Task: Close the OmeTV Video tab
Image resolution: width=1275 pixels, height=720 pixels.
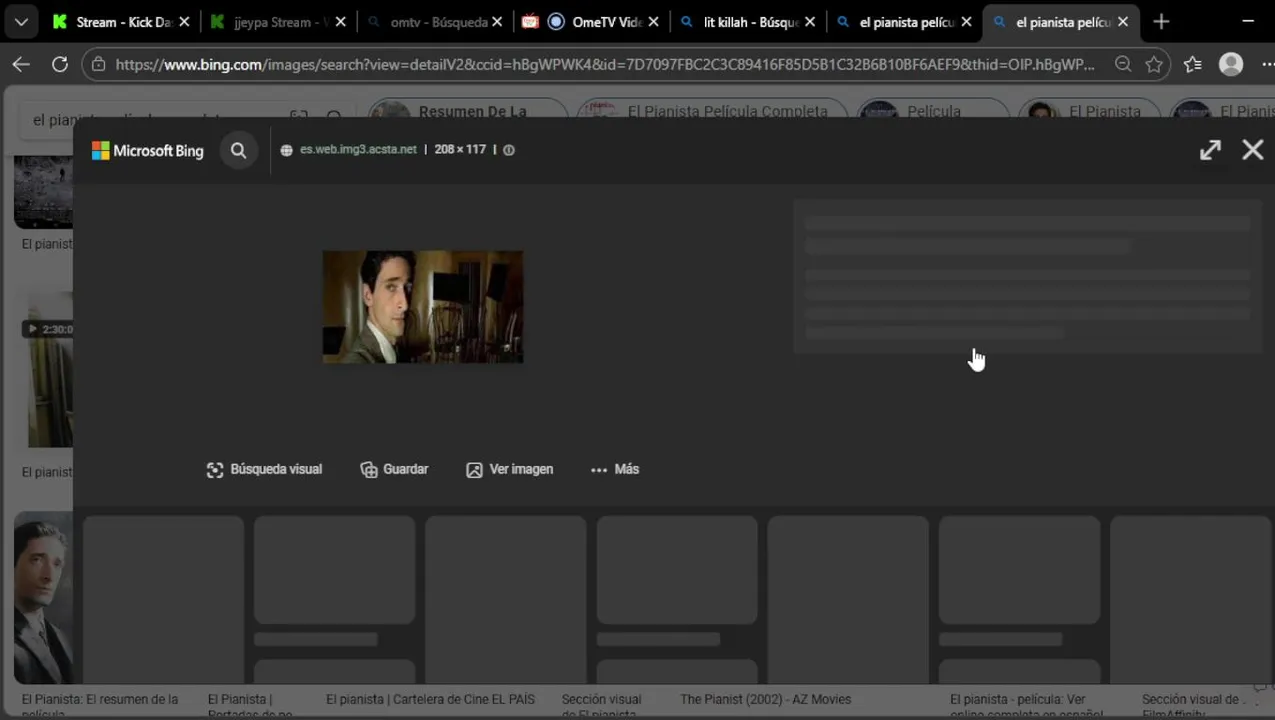Action: point(654,22)
